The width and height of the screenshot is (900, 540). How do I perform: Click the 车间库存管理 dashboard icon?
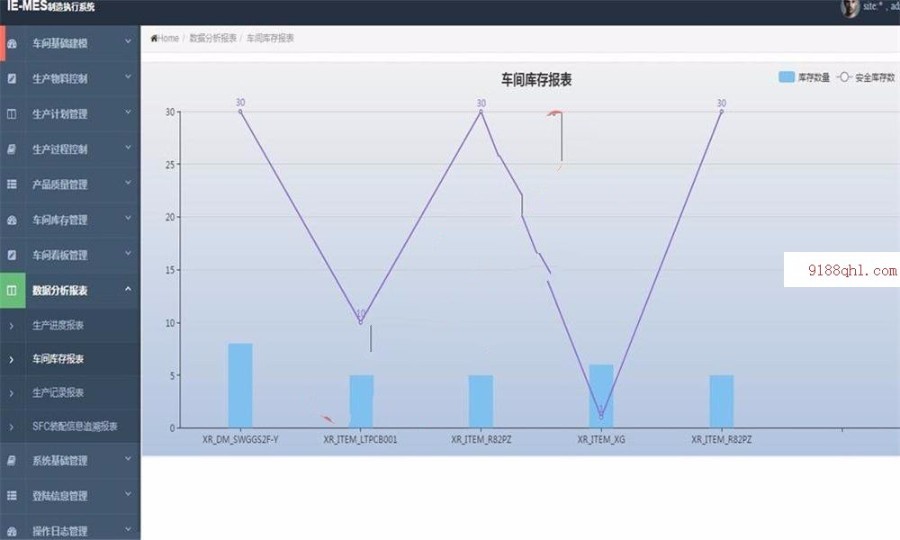[11, 220]
